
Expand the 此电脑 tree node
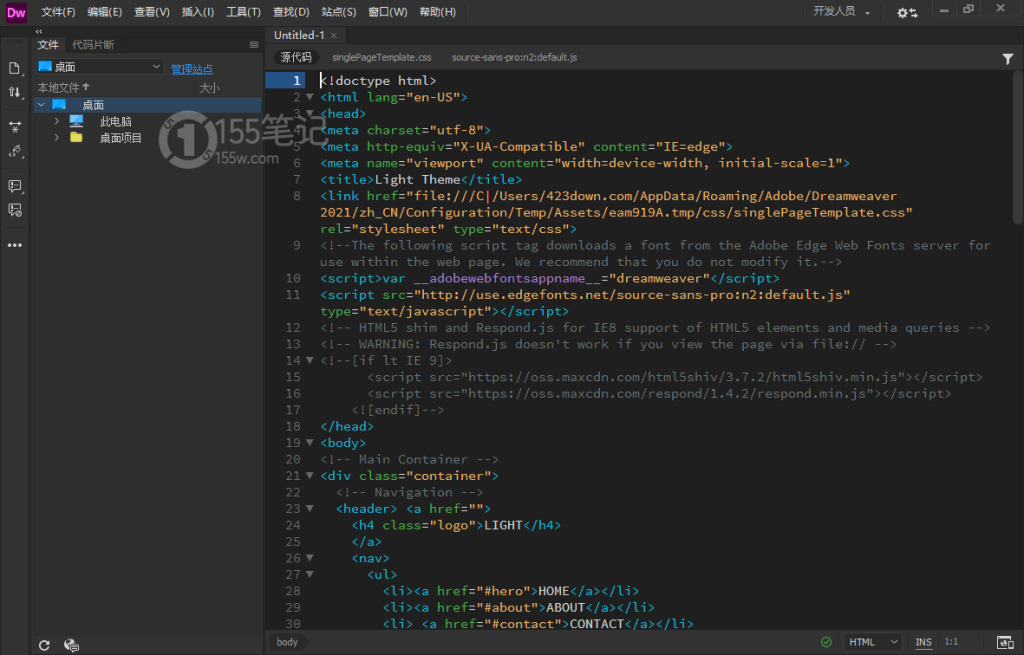[57, 121]
